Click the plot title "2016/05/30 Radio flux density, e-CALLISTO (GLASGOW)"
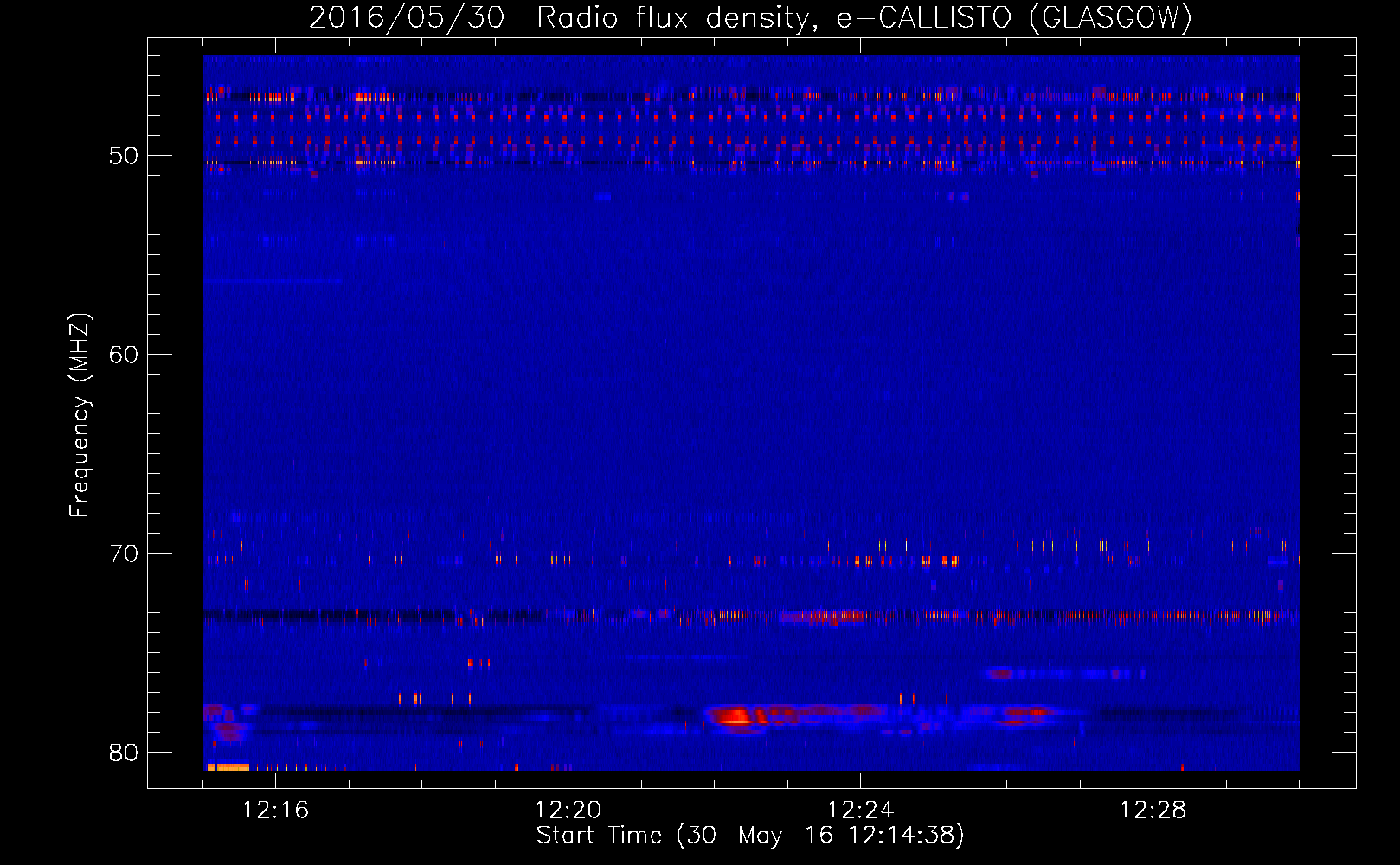Screen dimensions: 1400x865 click(x=750, y=17)
